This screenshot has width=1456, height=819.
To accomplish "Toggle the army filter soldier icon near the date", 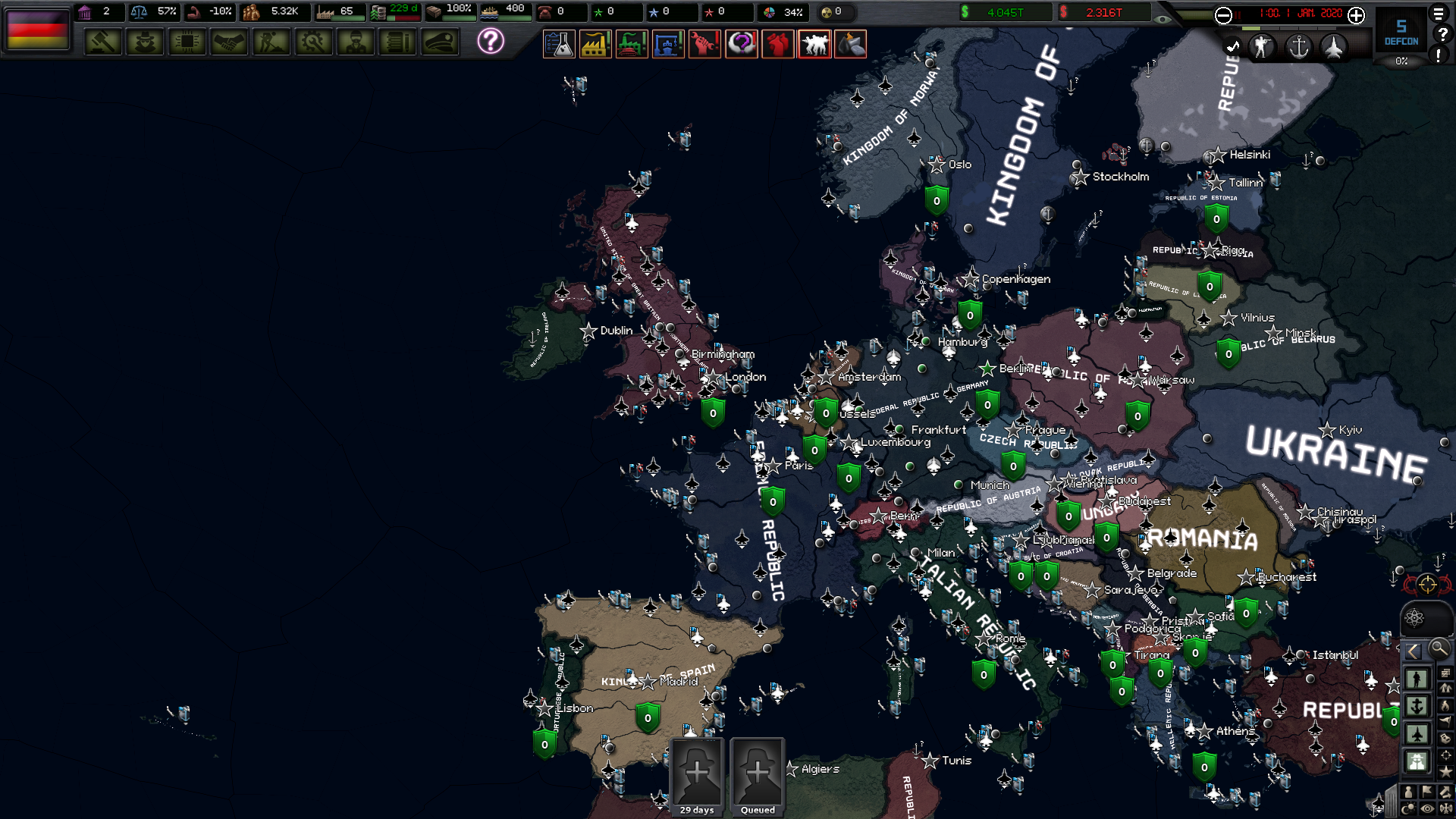I will tap(1263, 47).
